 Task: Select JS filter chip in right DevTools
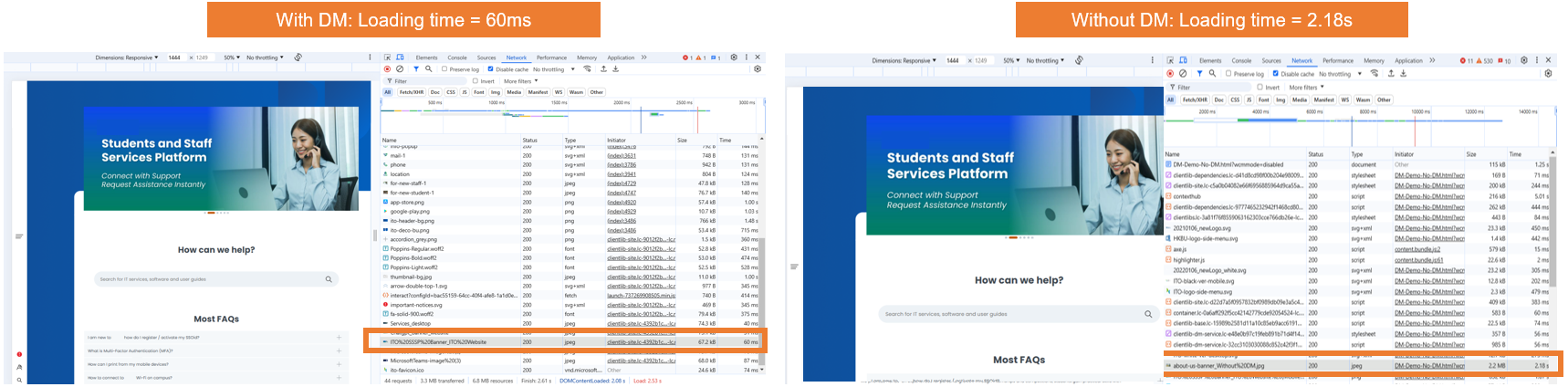click(x=1249, y=99)
